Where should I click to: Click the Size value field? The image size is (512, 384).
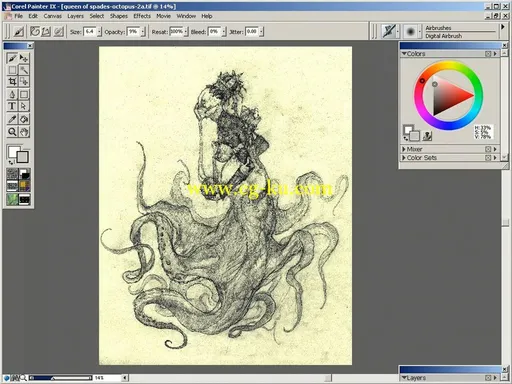coord(90,32)
